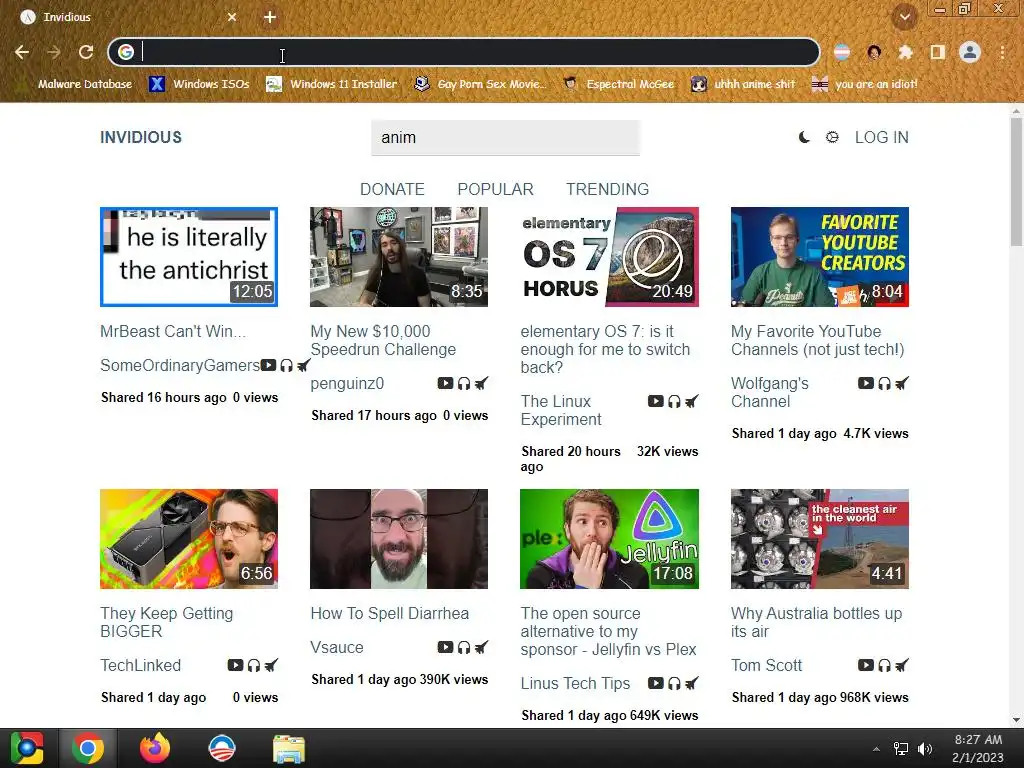Open Chrome profile avatar button

[970, 52]
